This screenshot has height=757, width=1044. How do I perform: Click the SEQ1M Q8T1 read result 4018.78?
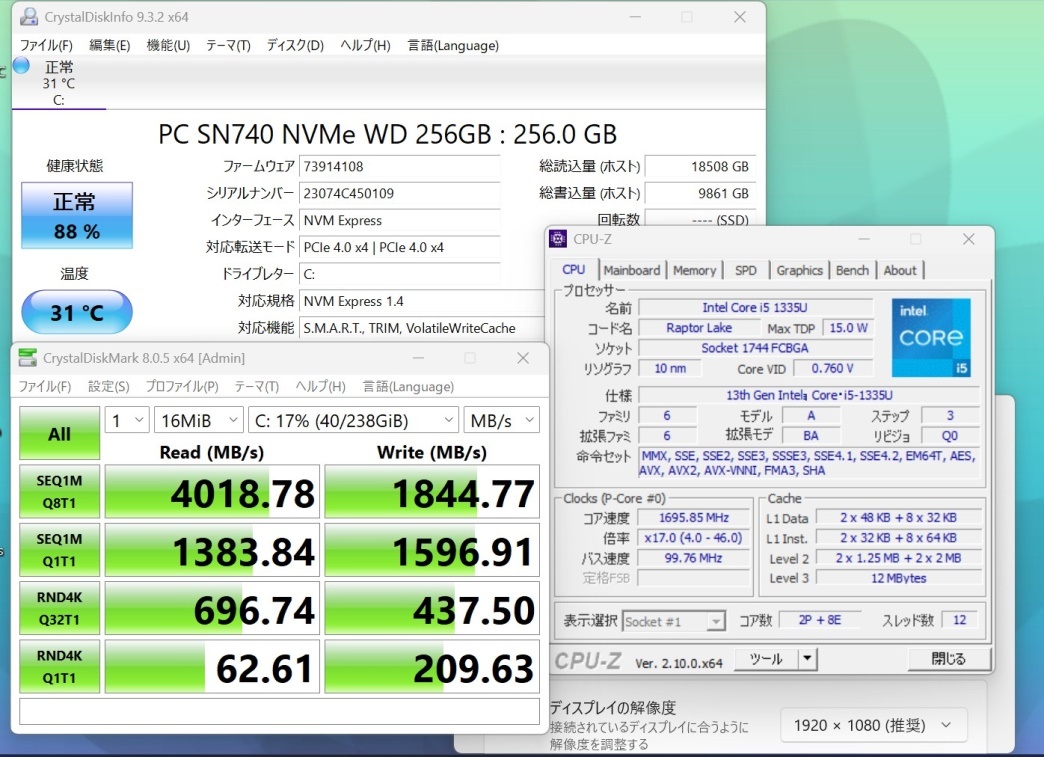tap(212, 492)
